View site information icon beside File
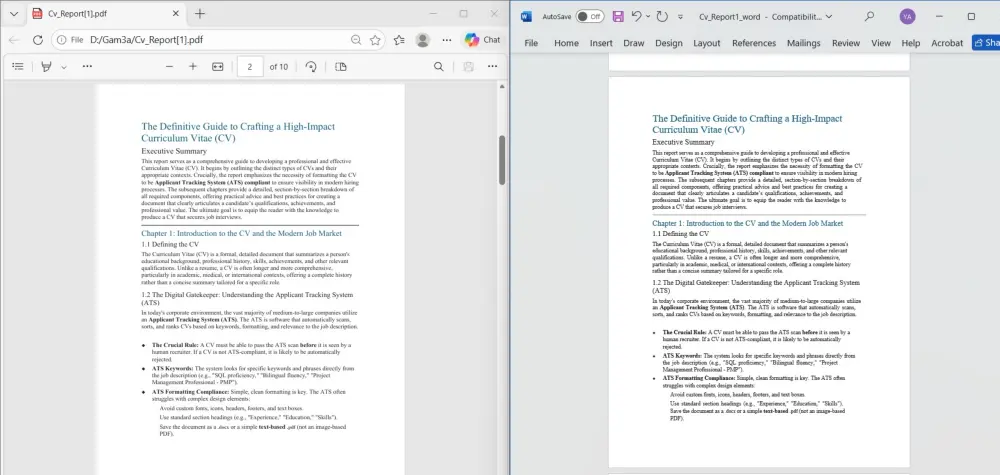 pyautogui.click(x=61, y=40)
